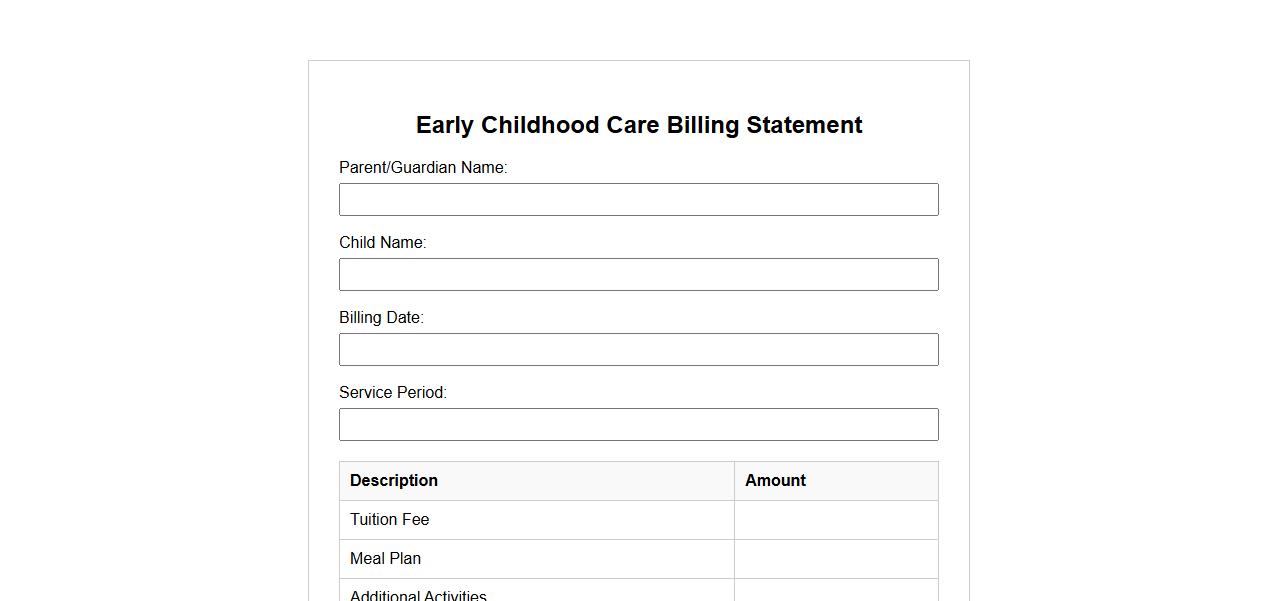Click the 'Parent/Guardian Name:' label
1278x601 pixels.
coord(423,168)
